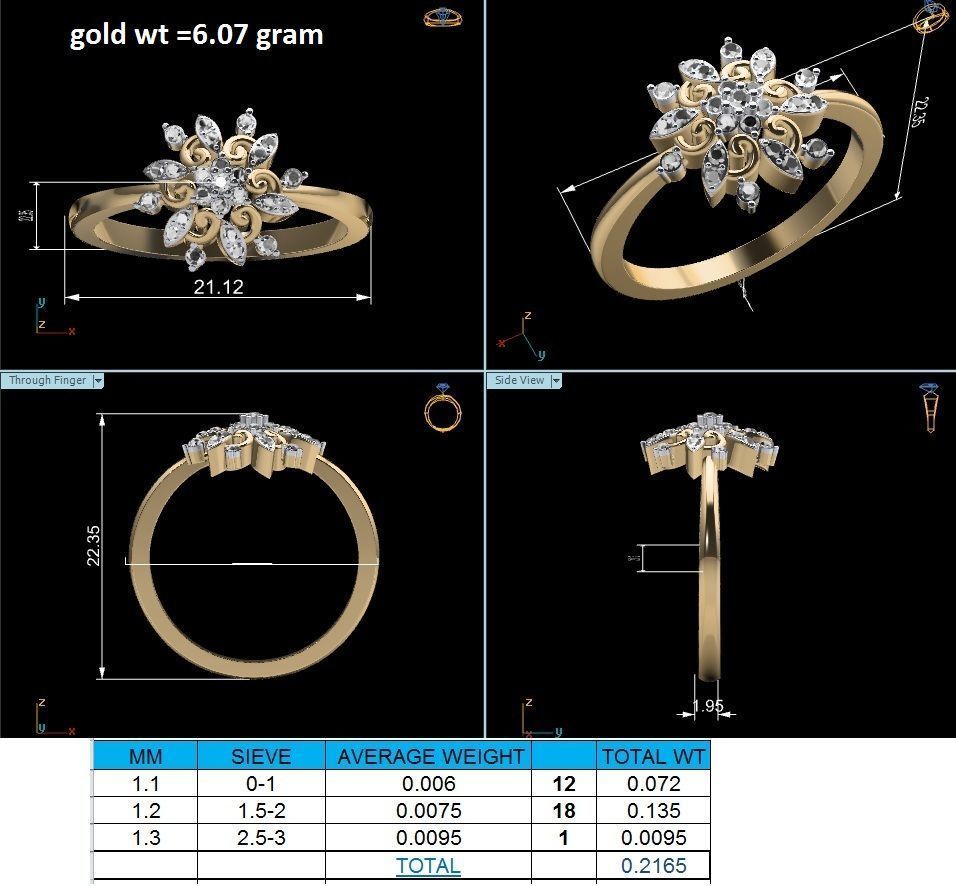Select the 1.3 MM cell

point(146,838)
